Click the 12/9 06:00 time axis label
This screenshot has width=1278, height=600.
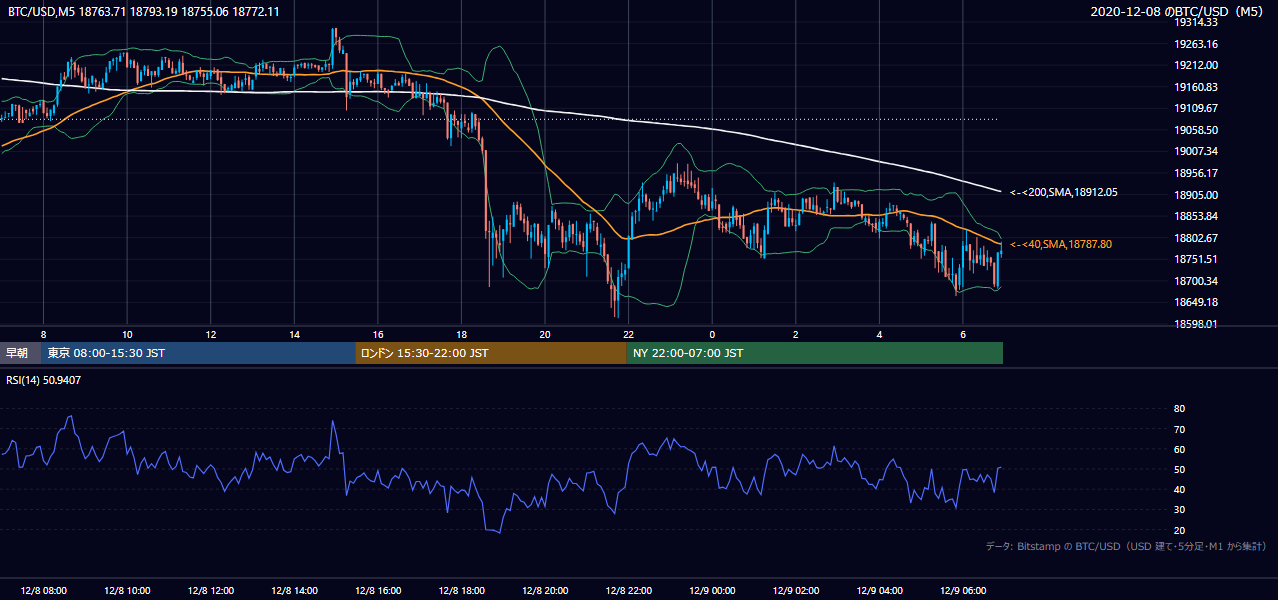click(x=963, y=590)
